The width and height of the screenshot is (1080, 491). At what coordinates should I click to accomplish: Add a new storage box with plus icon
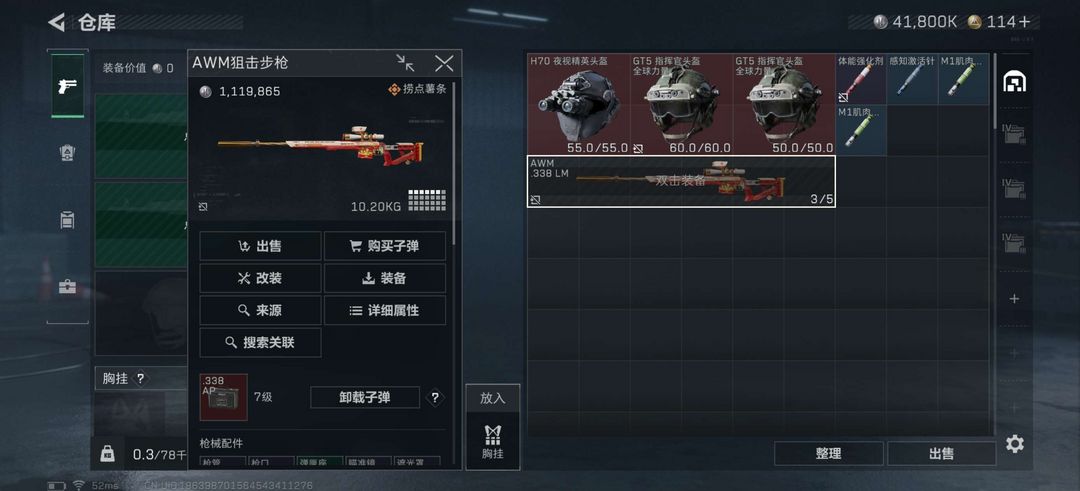(x=1015, y=299)
